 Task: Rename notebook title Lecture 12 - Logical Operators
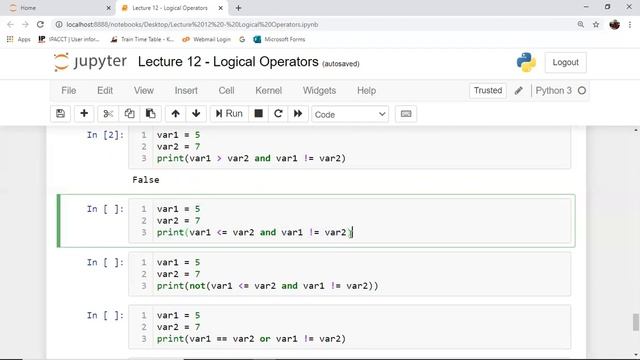[228, 62]
